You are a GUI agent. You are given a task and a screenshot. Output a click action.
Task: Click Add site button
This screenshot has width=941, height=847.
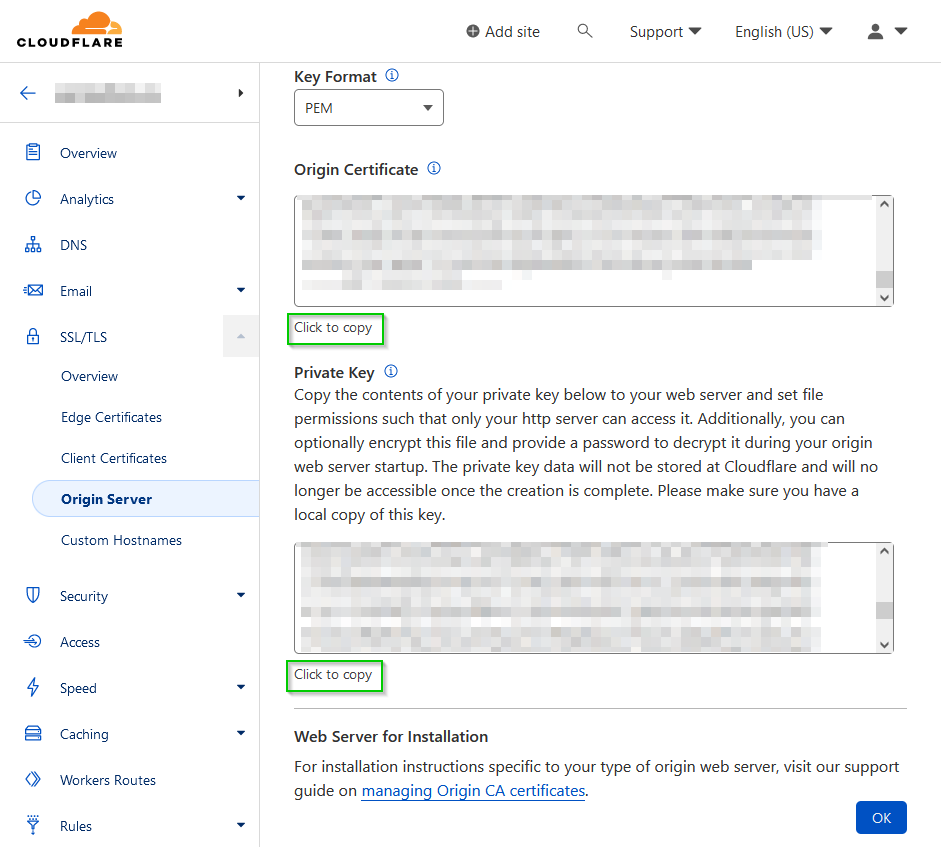pos(503,31)
